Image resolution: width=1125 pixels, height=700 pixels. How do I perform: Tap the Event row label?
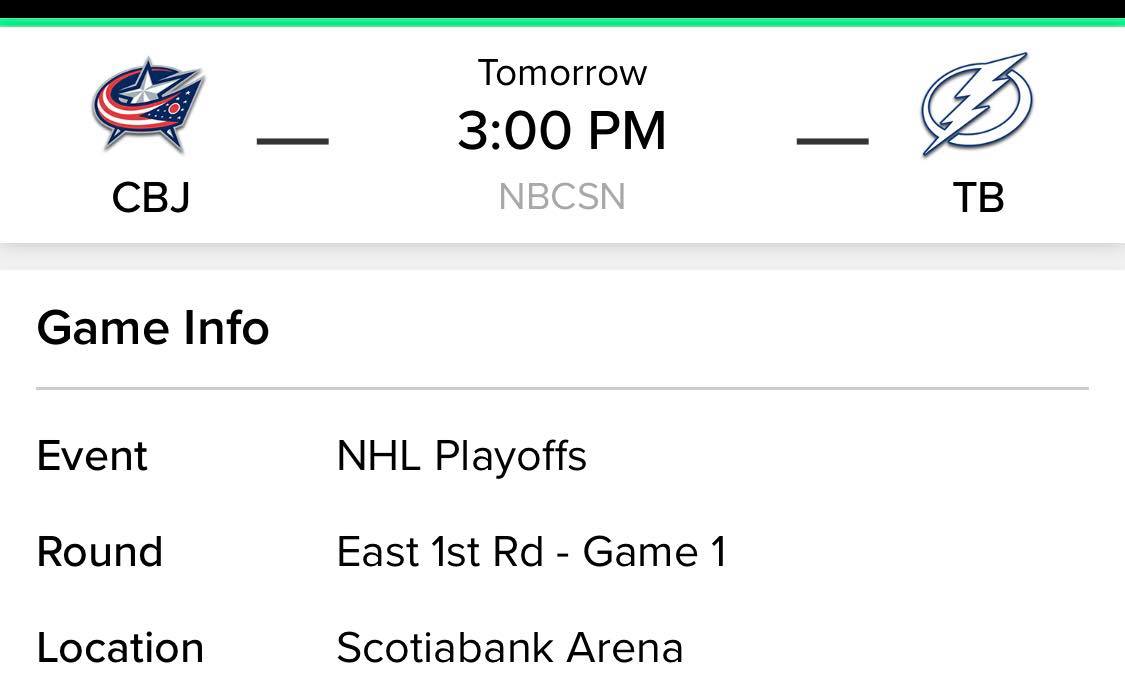point(92,456)
